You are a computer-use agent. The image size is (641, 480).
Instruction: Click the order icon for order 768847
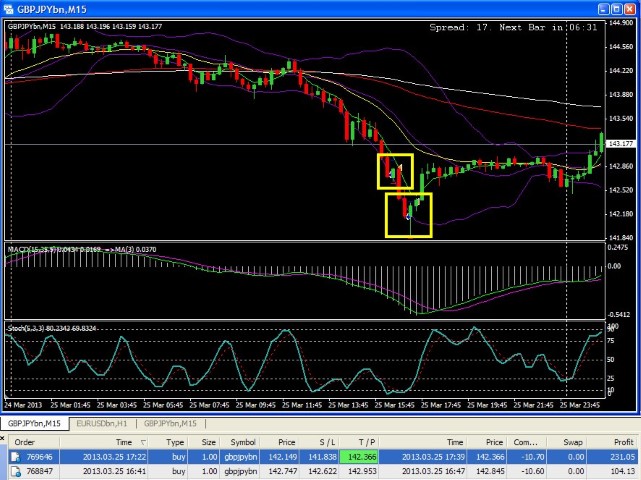[16, 471]
